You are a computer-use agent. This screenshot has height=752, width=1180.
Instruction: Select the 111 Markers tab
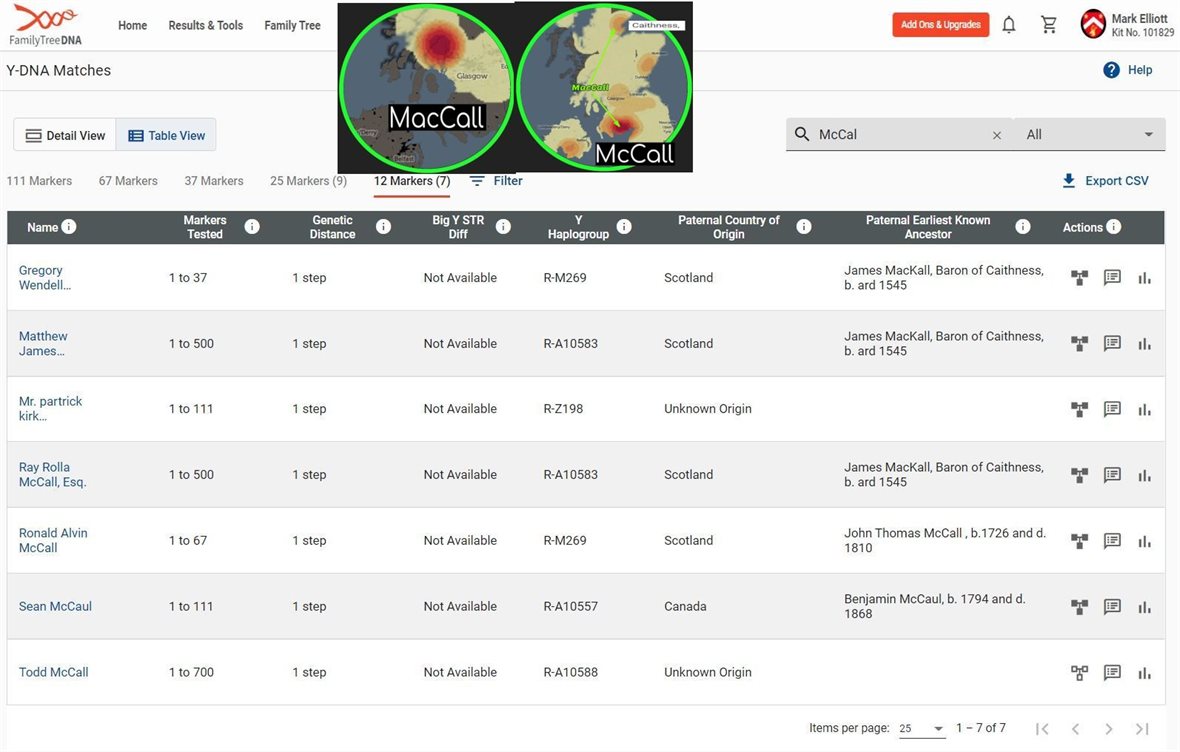(x=39, y=181)
